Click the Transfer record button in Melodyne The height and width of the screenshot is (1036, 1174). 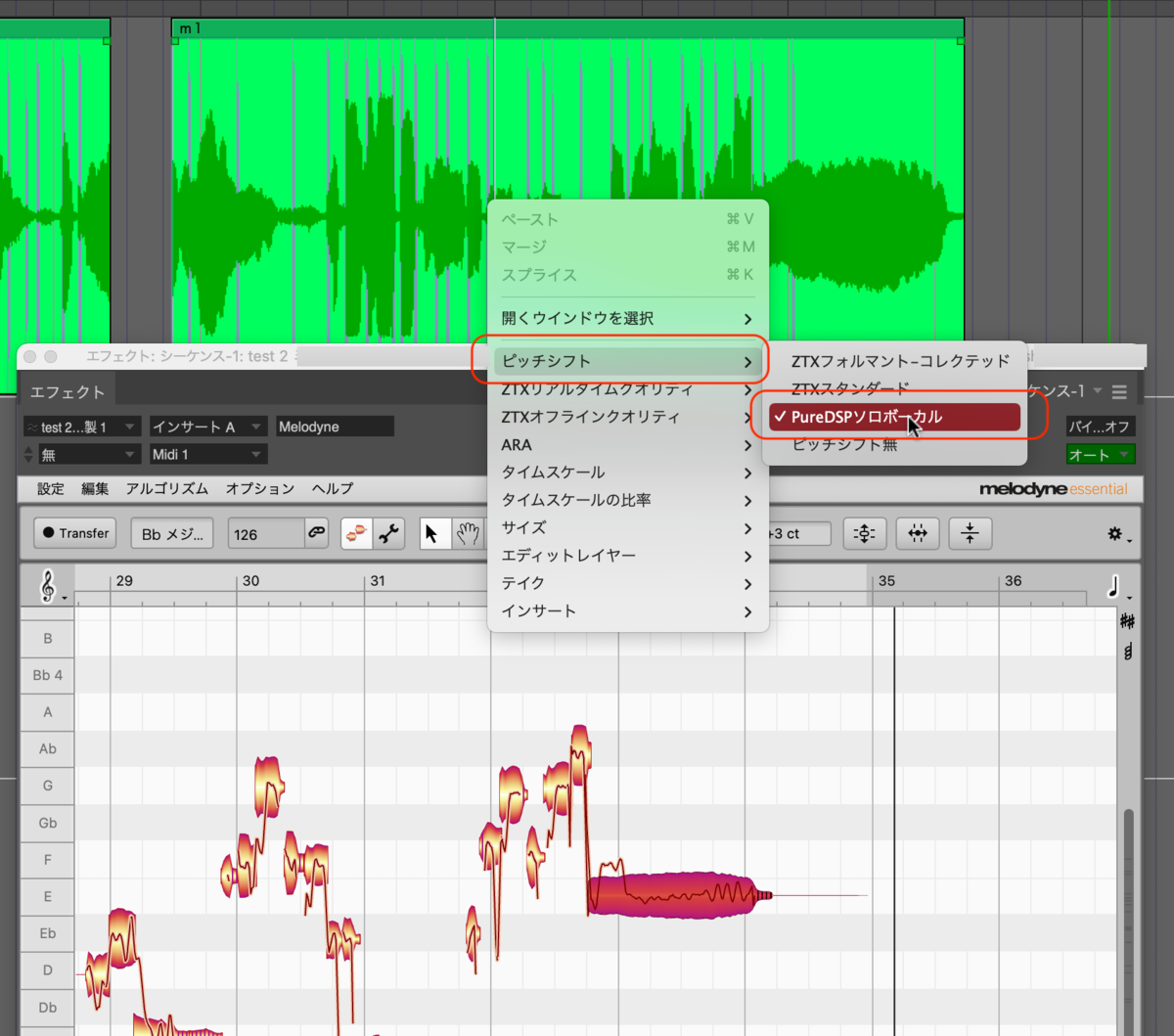click(75, 533)
